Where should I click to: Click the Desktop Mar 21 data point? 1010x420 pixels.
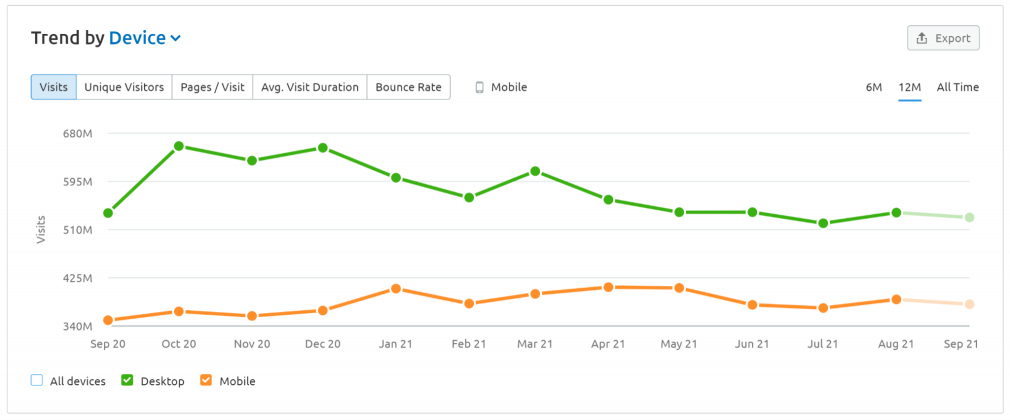(535, 171)
